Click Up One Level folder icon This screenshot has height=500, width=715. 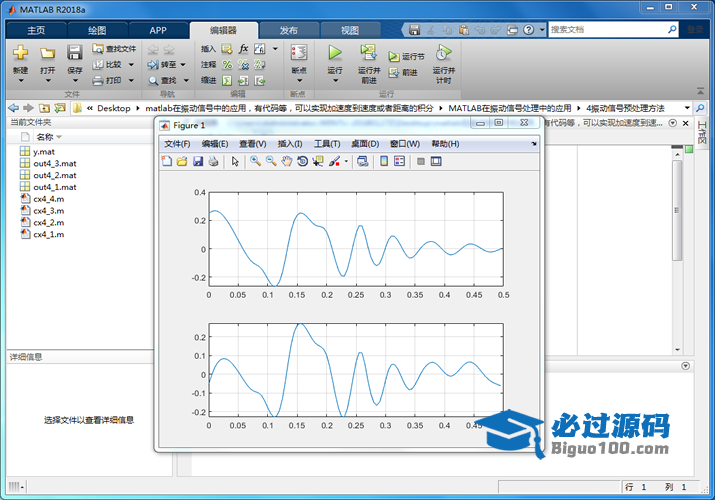44,108
